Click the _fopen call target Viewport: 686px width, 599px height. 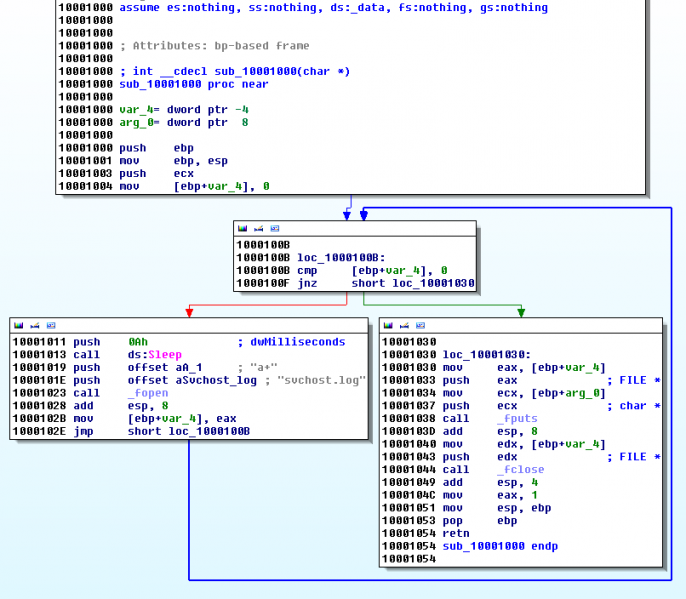148,394
